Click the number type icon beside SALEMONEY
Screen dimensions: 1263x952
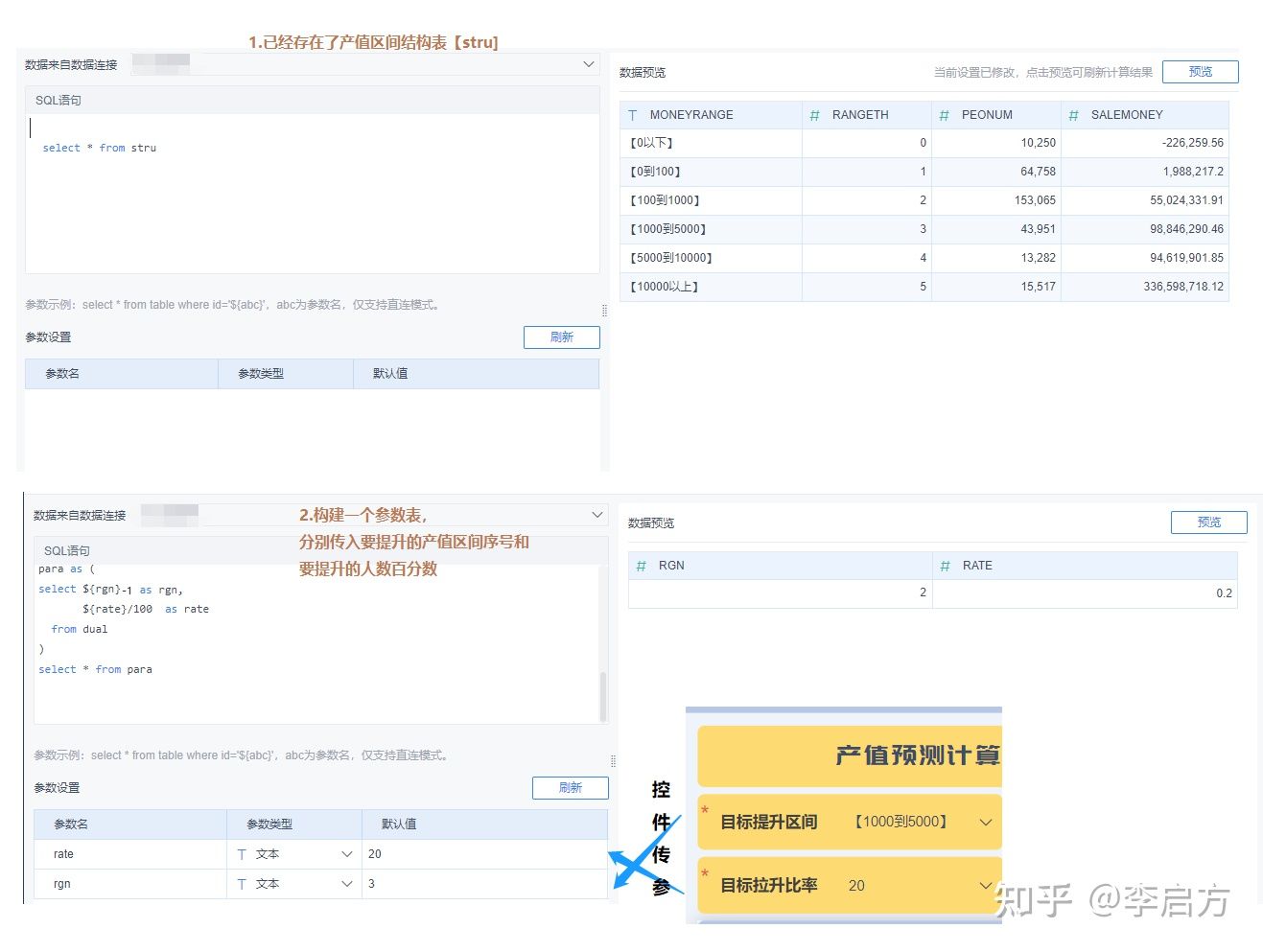click(x=1073, y=115)
